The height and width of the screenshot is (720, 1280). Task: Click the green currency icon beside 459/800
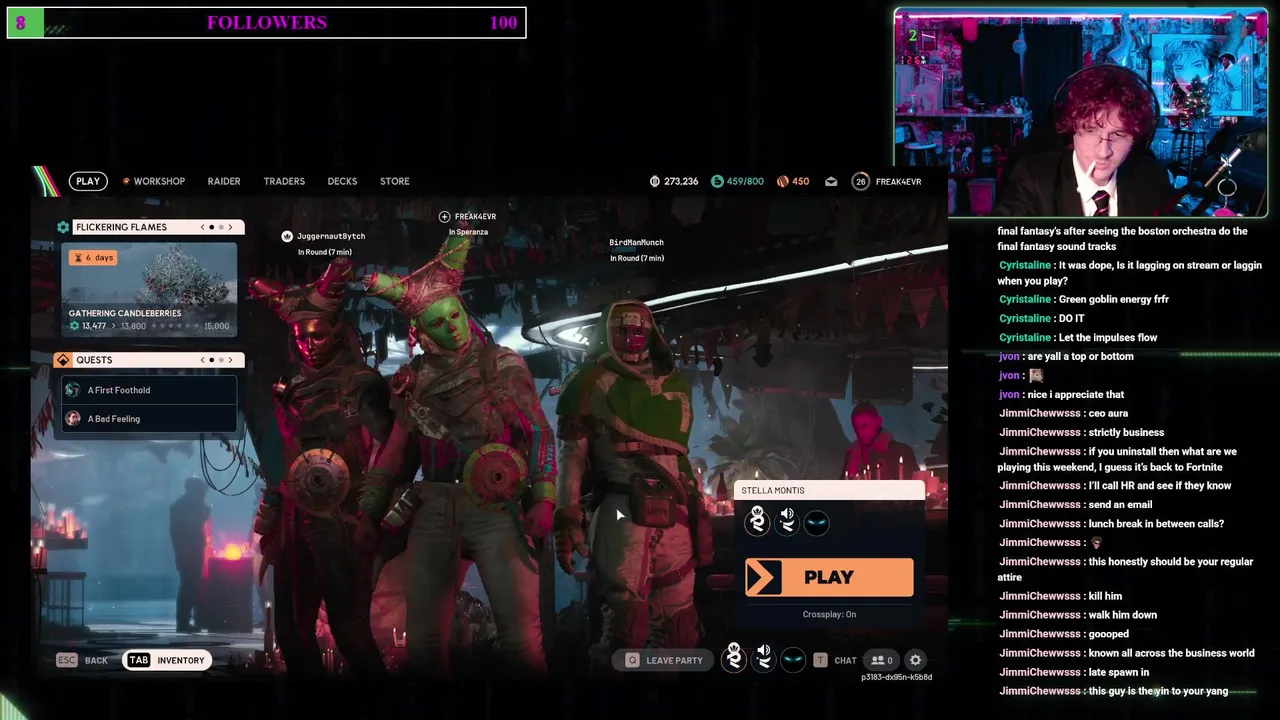point(717,181)
